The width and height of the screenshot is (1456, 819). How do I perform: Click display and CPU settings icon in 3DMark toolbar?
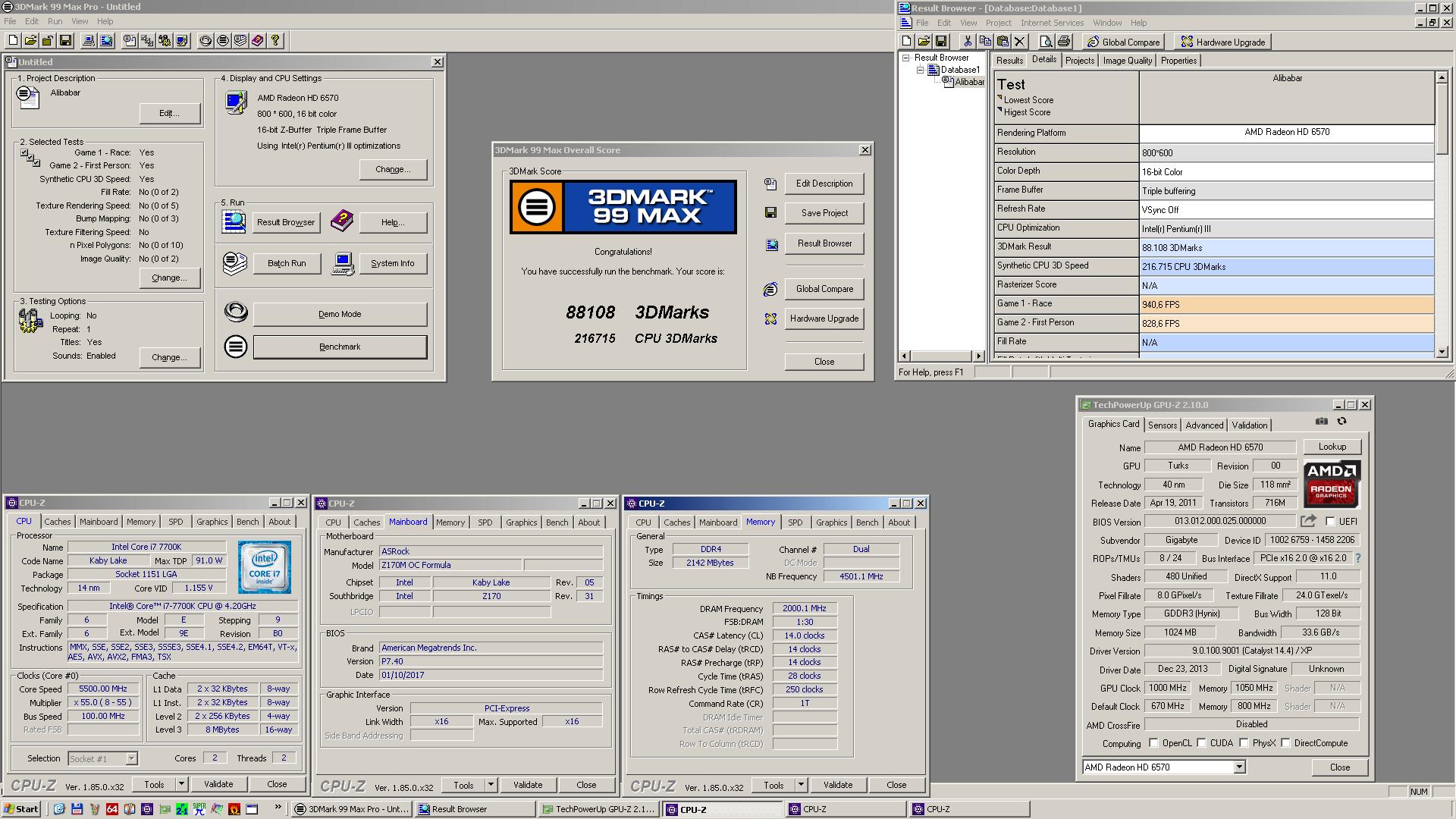(182, 41)
